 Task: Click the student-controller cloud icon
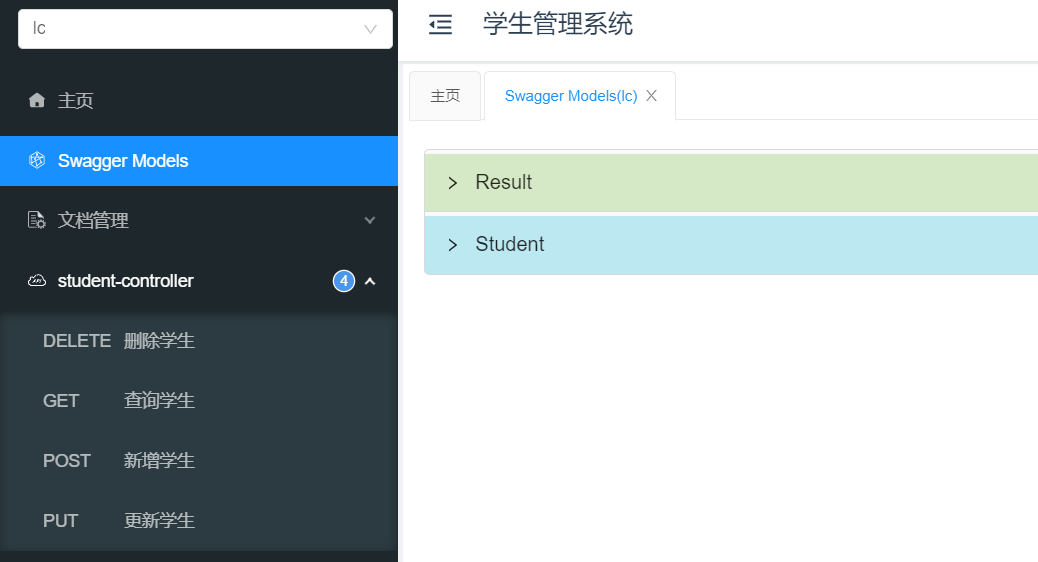click(37, 281)
